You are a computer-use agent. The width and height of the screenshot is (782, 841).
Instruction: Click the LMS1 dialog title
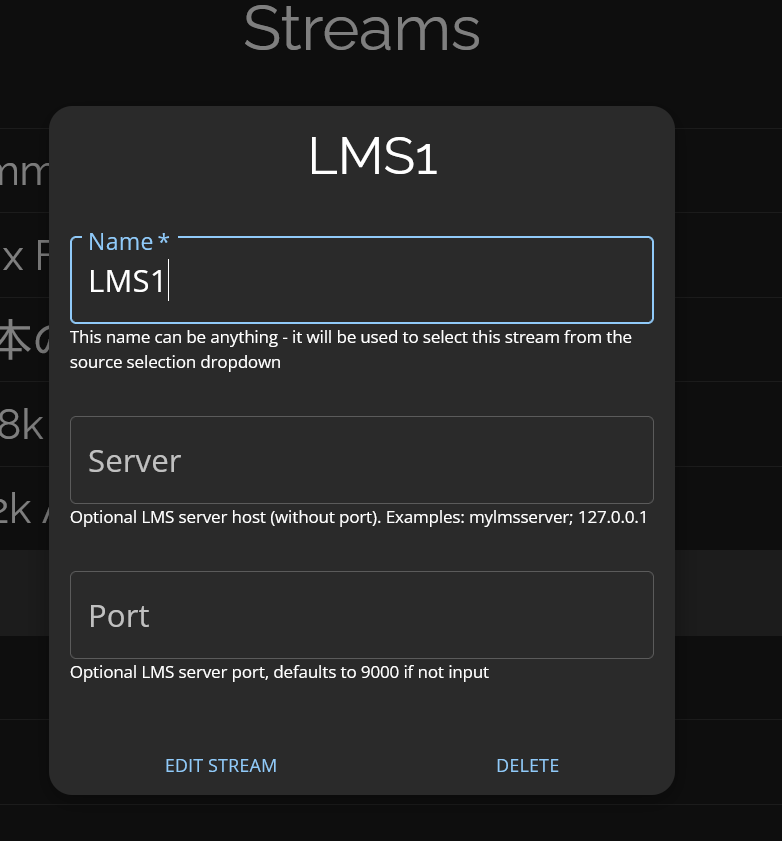point(373,156)
